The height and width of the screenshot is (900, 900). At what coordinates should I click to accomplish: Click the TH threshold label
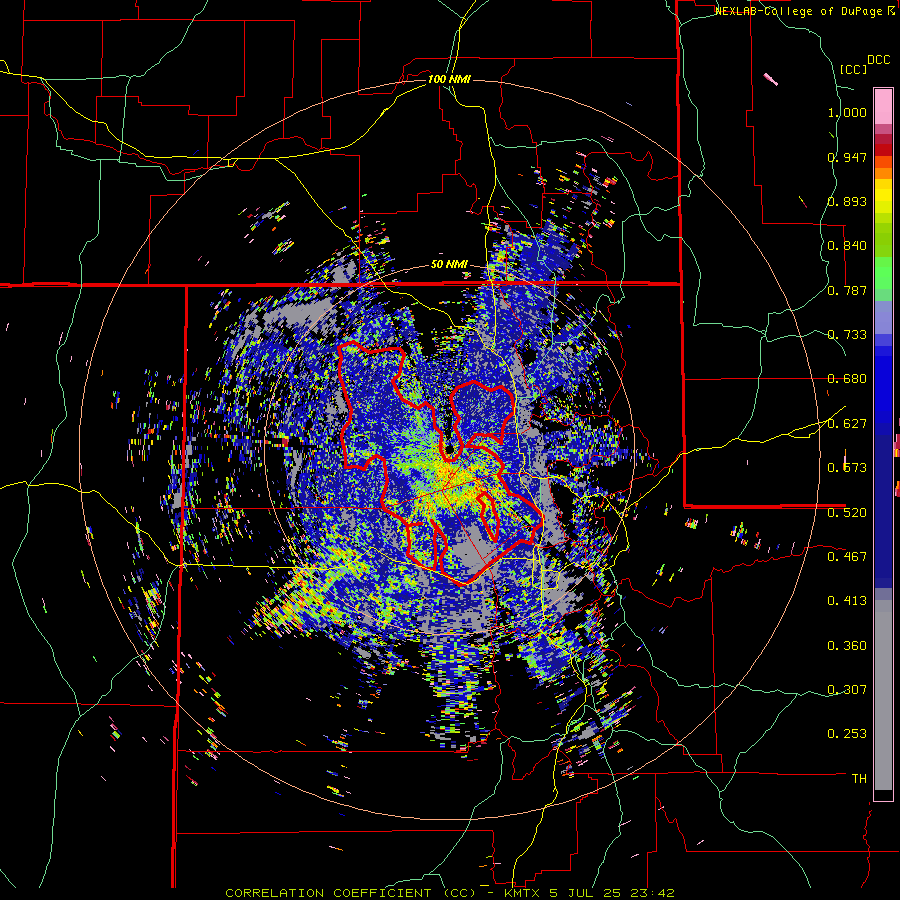pos(859,779)
